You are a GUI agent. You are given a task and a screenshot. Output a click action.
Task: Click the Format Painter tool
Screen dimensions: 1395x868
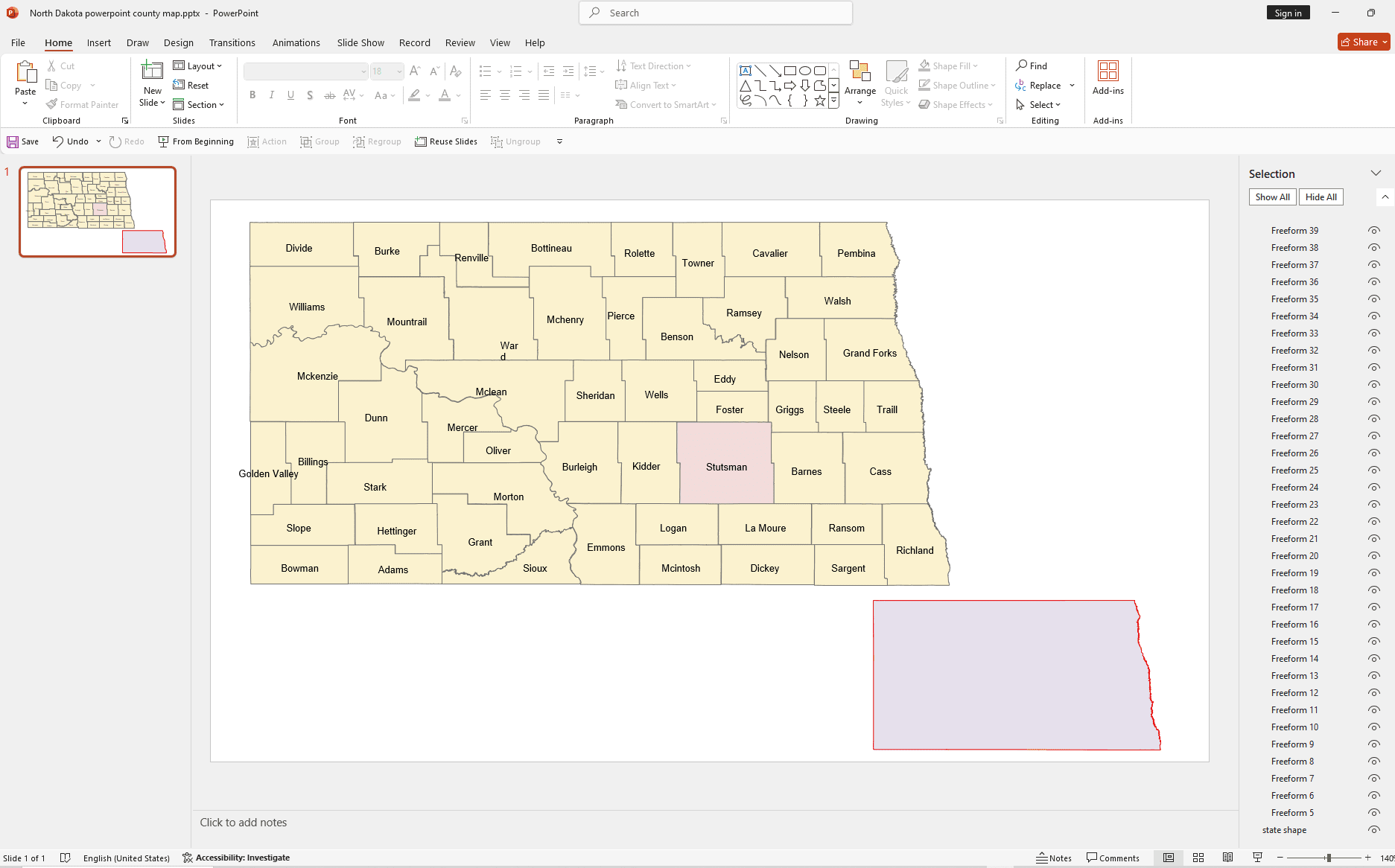pos(82,105)
